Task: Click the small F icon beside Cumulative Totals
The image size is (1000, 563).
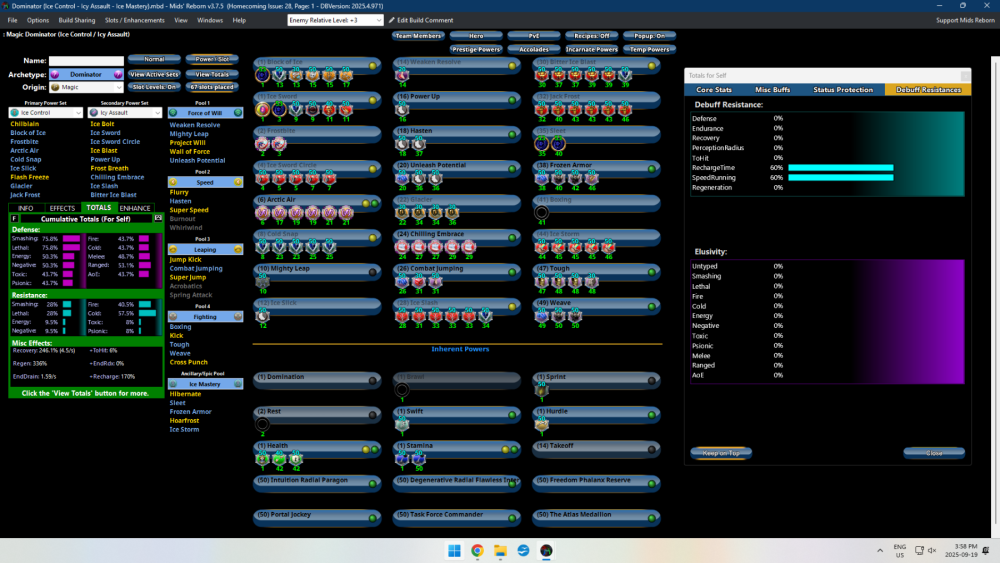Action: pos(14,217)
